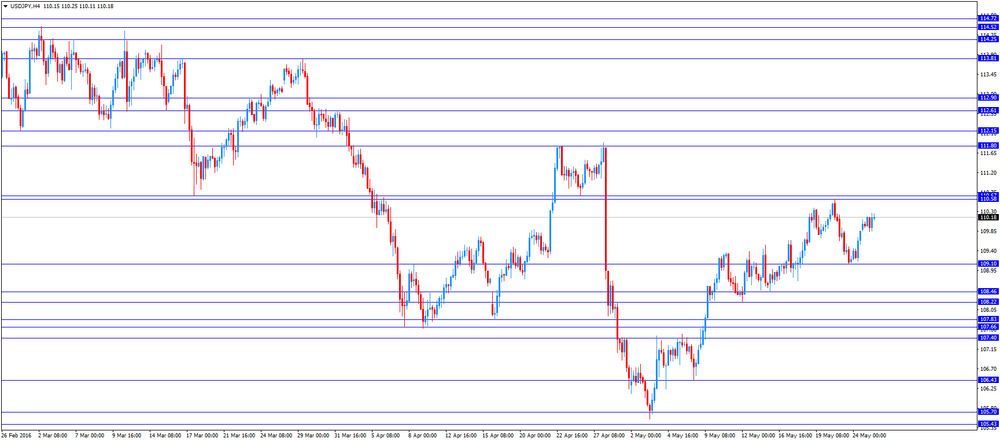Screen dimensions: 1000x442
Task: Select the 112.61 price level label
Action: [x=989, y=110]
